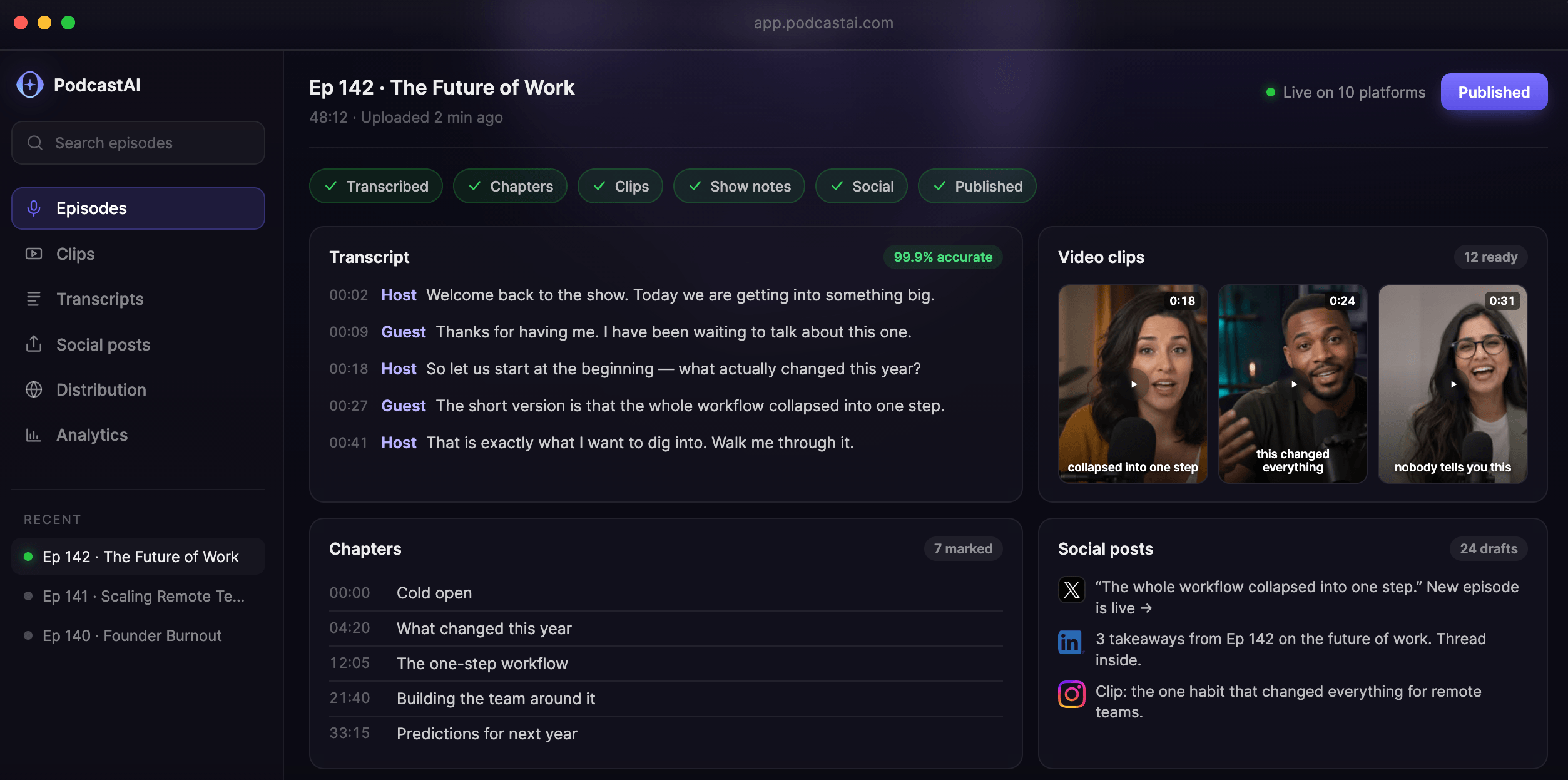This screenshot has width=1568, height=780.
Task: Play the 'this changed everything' clip
Action: point(1293,384)
